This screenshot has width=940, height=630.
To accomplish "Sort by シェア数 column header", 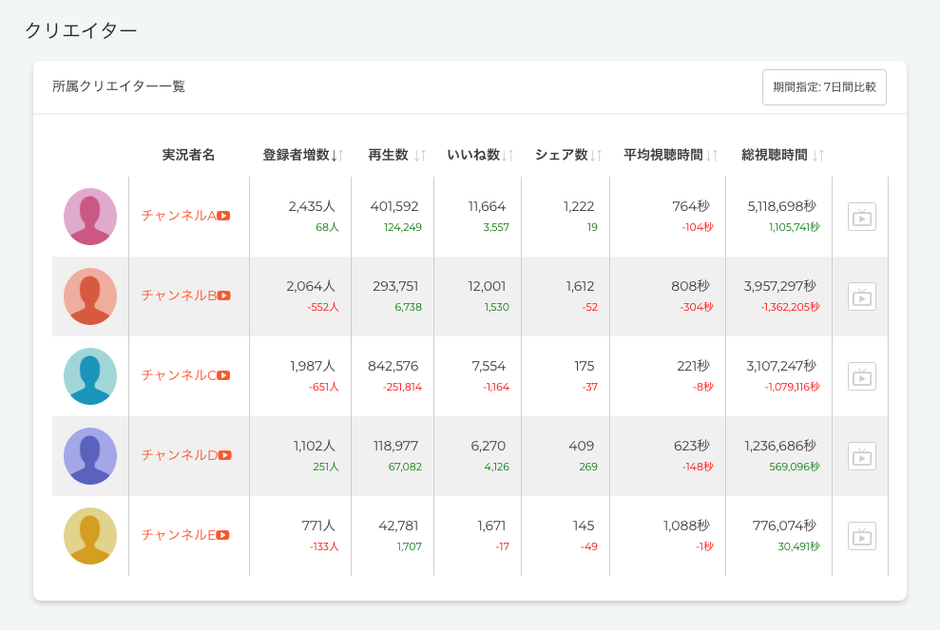I will point(568,155).
